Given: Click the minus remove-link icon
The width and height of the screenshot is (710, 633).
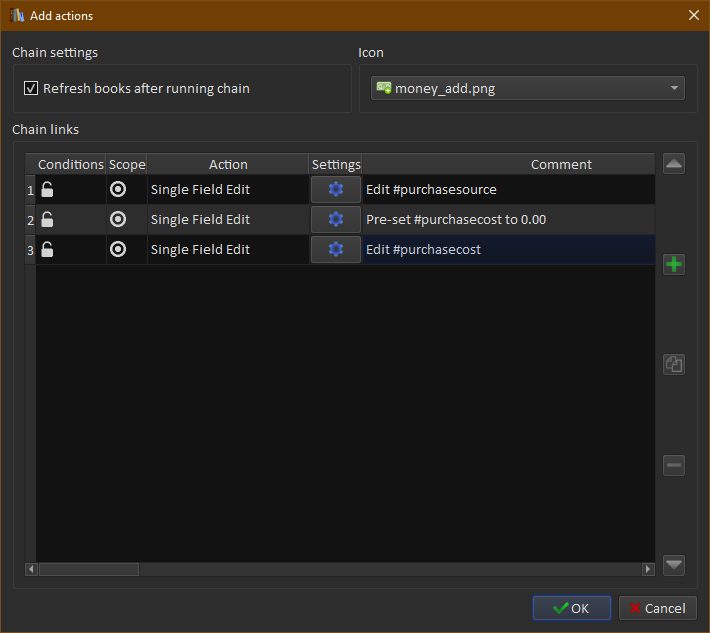Looking at the screenshot, I should (674, 465).
